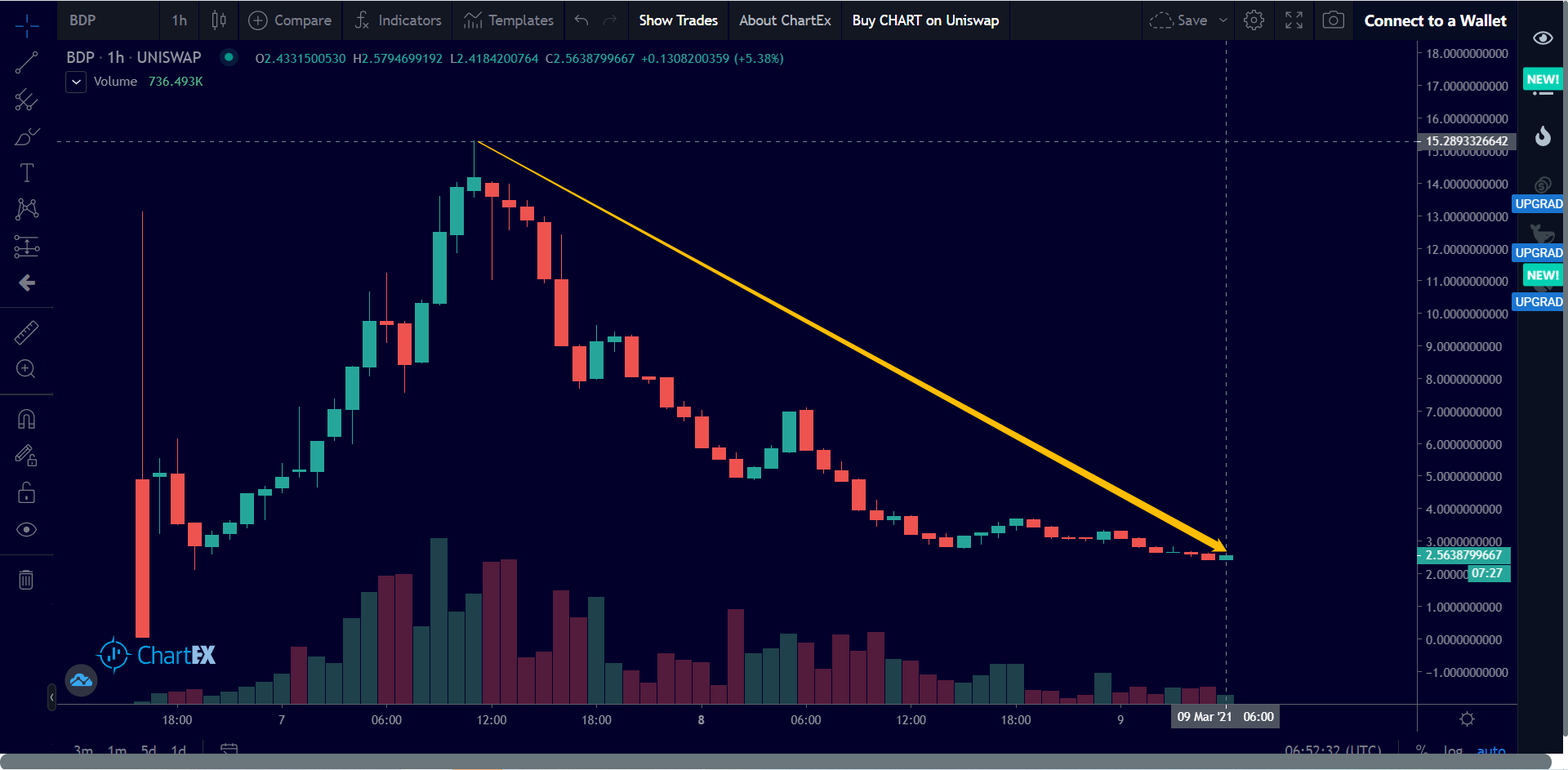Click the Volume 736.493K value
Screen dimensions: 1568x770
(176, 82)
